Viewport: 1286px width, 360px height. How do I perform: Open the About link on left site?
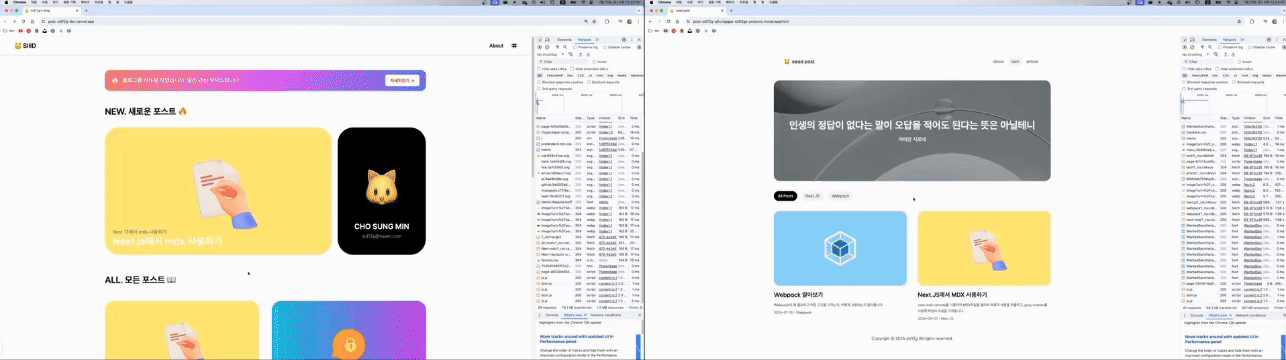496,46
